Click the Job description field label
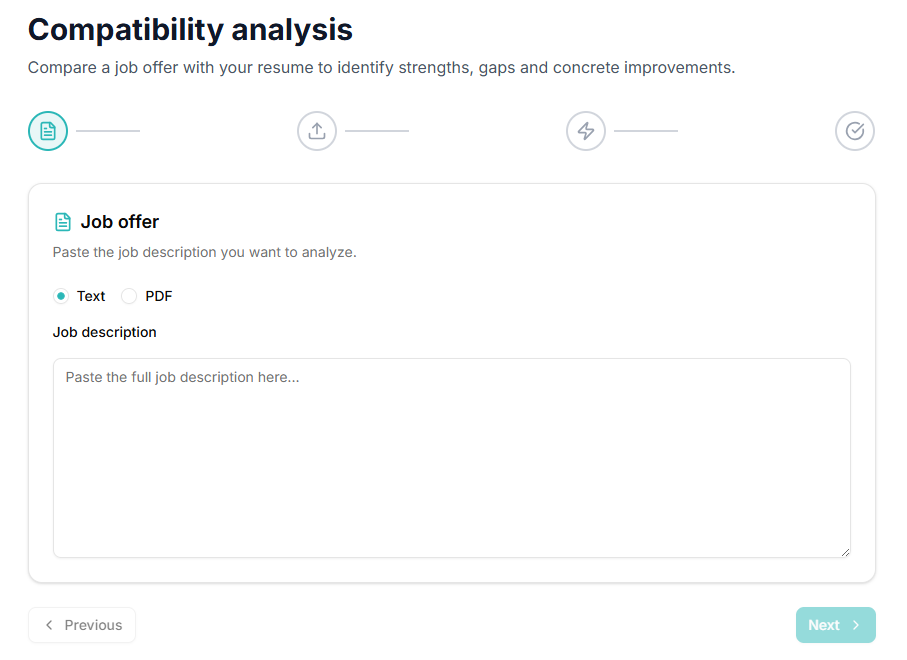Screen dimensions: 907x660 [x=105, y=332]
